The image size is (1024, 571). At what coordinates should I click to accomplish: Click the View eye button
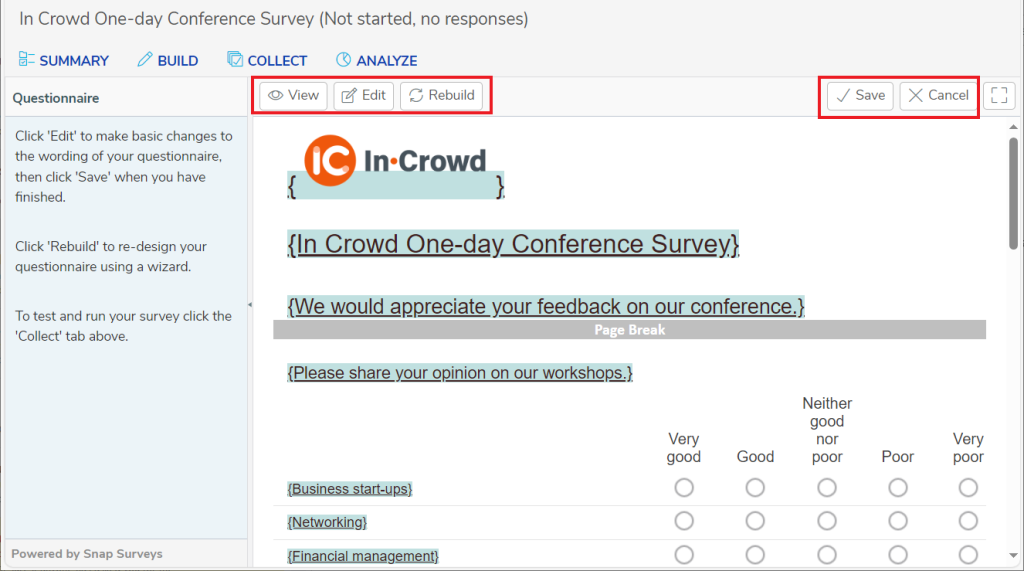click(x=293, y=96)
